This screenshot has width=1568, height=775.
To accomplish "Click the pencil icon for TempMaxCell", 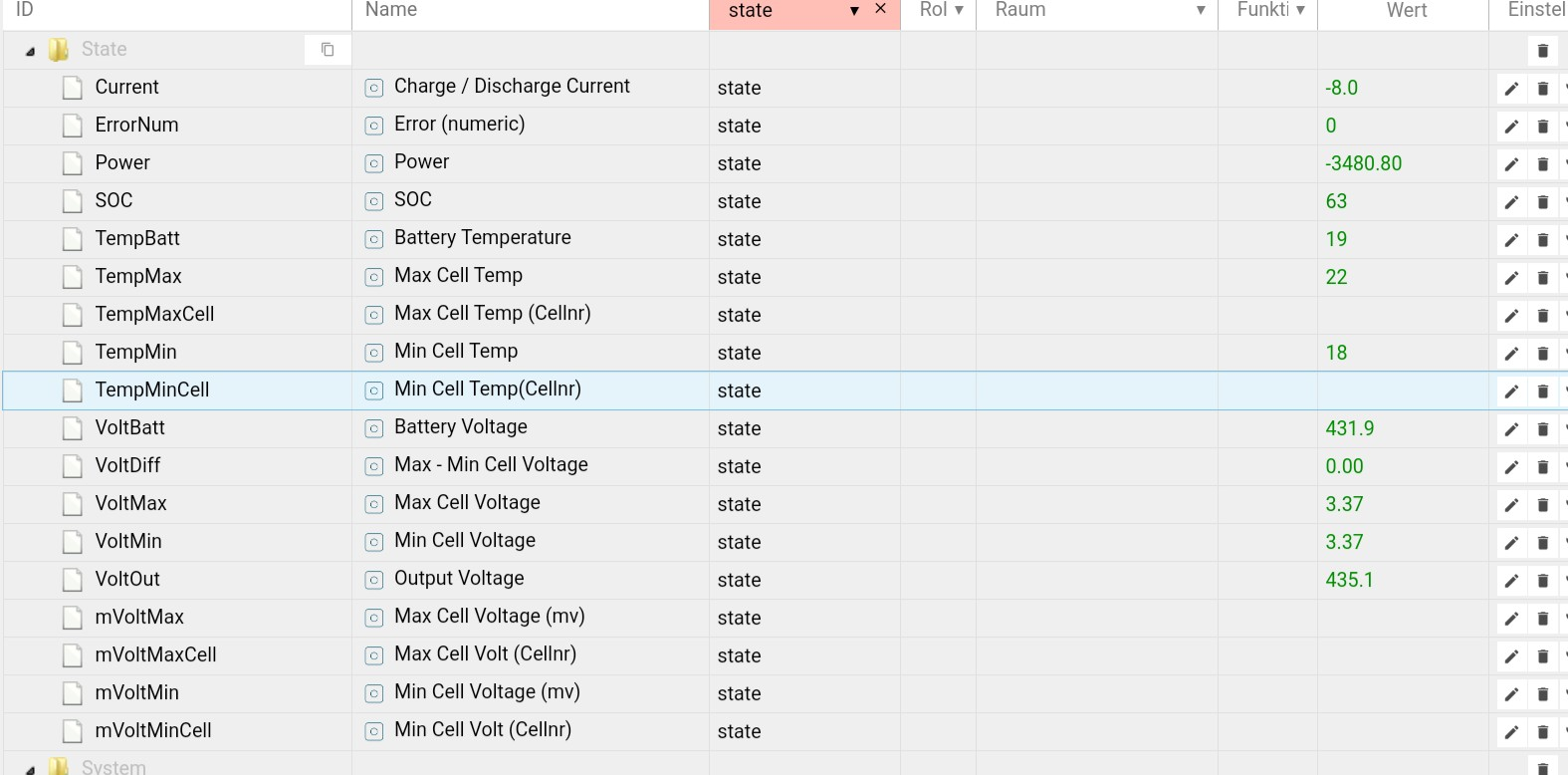I will click(1511, 316).
